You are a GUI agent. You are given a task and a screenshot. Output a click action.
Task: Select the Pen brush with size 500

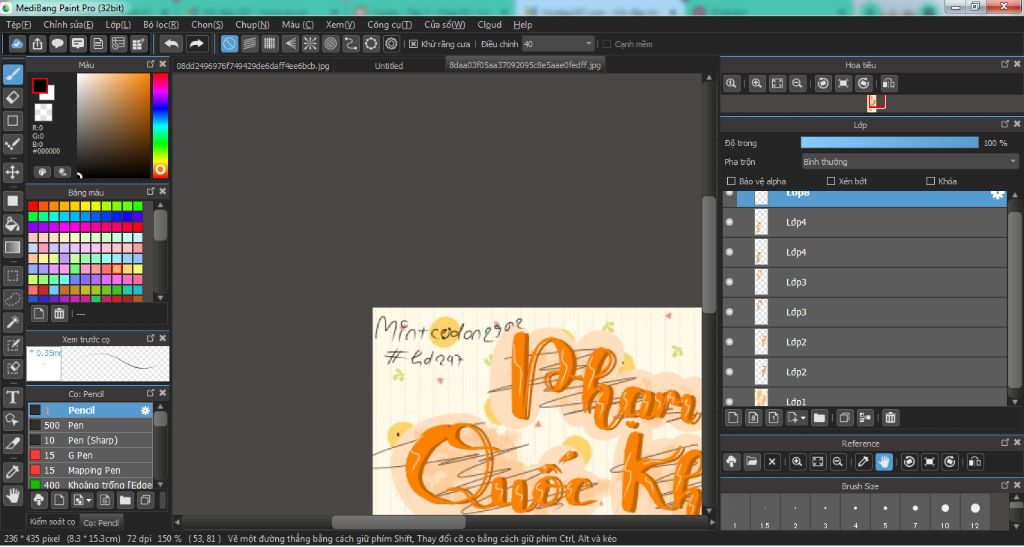[90, 426]
